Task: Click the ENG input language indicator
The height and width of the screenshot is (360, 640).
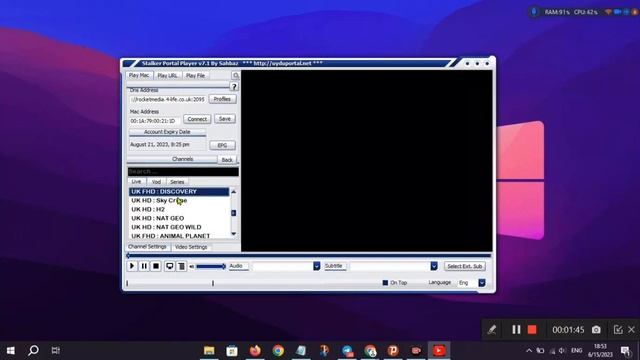Action: point(576,351)
